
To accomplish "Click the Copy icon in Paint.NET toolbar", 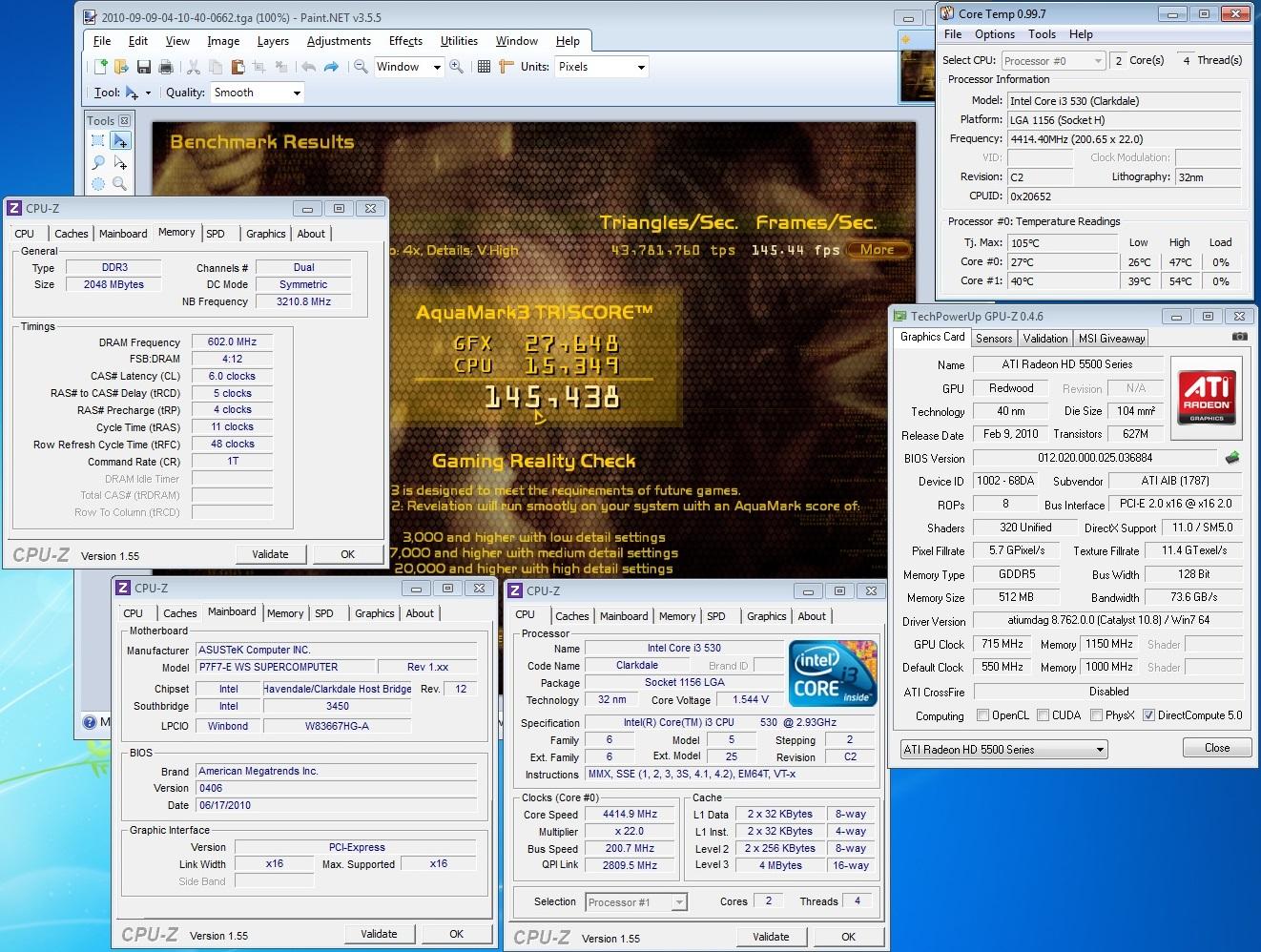I will (x=216, y=67).
